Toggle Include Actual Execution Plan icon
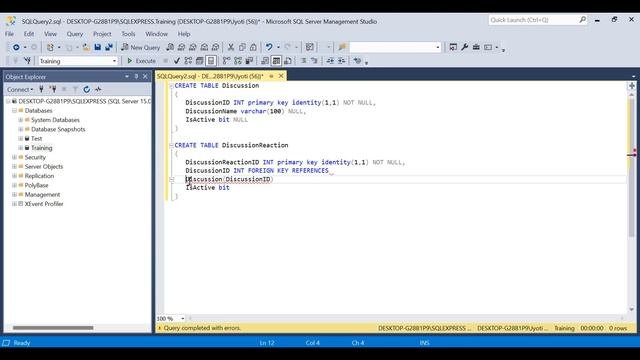 click(x=227, y=61)
